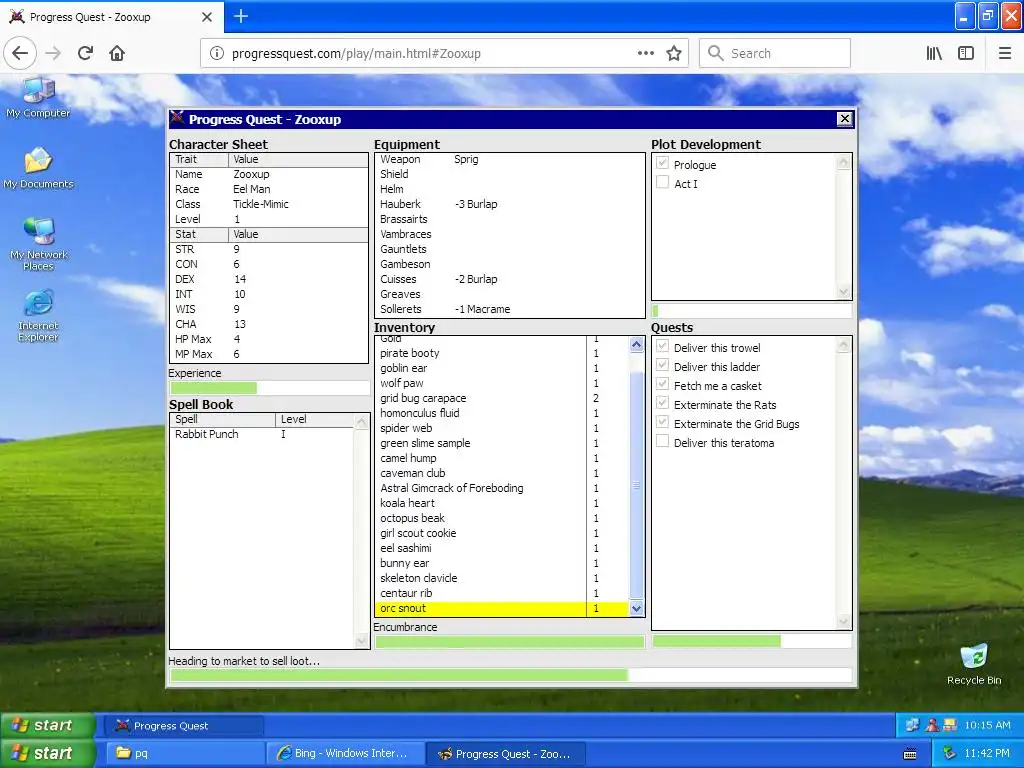Click the Spell Book scroll up arrow
The width and height of the screenshot is (1024, 768).
361,422
